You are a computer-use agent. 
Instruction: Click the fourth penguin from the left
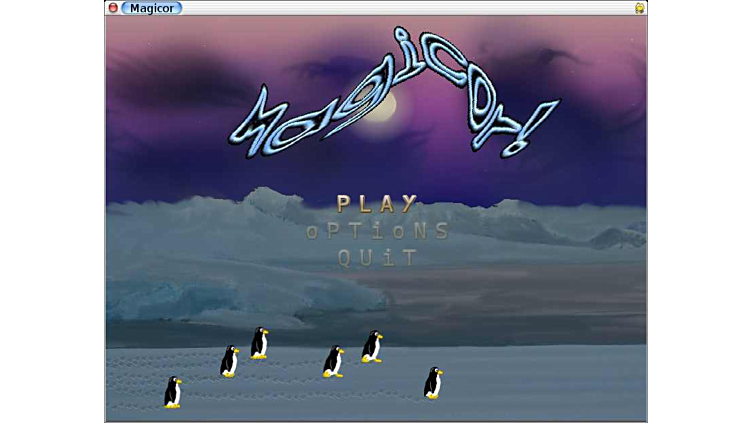[333, 361]
